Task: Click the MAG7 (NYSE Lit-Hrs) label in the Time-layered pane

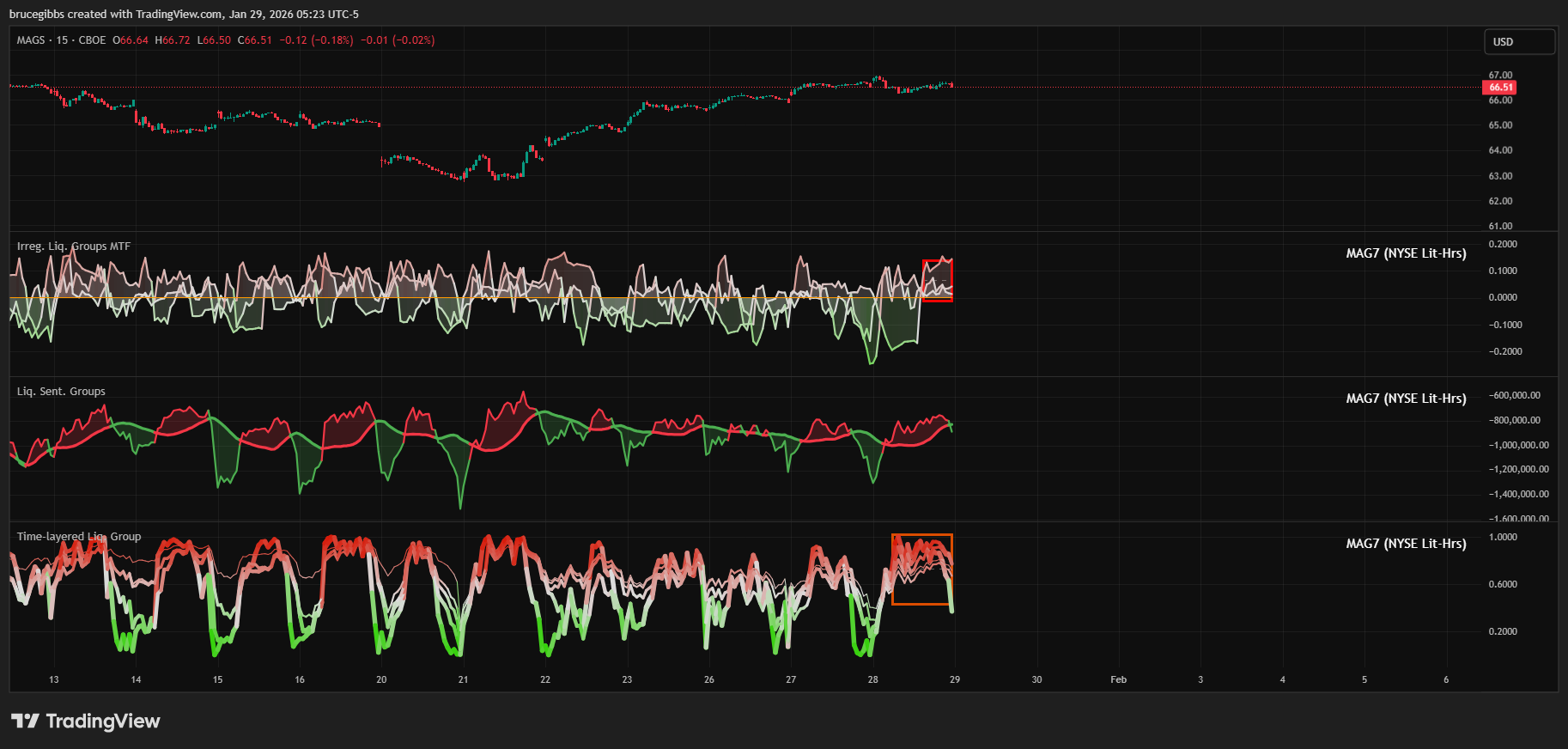Action: pos(1406,544)
